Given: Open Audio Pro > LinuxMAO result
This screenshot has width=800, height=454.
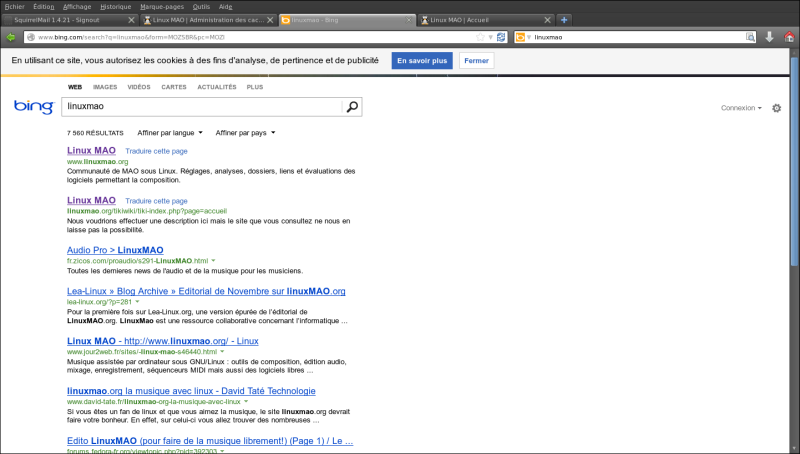Looking at the screenshot, I should coord(115,250).
